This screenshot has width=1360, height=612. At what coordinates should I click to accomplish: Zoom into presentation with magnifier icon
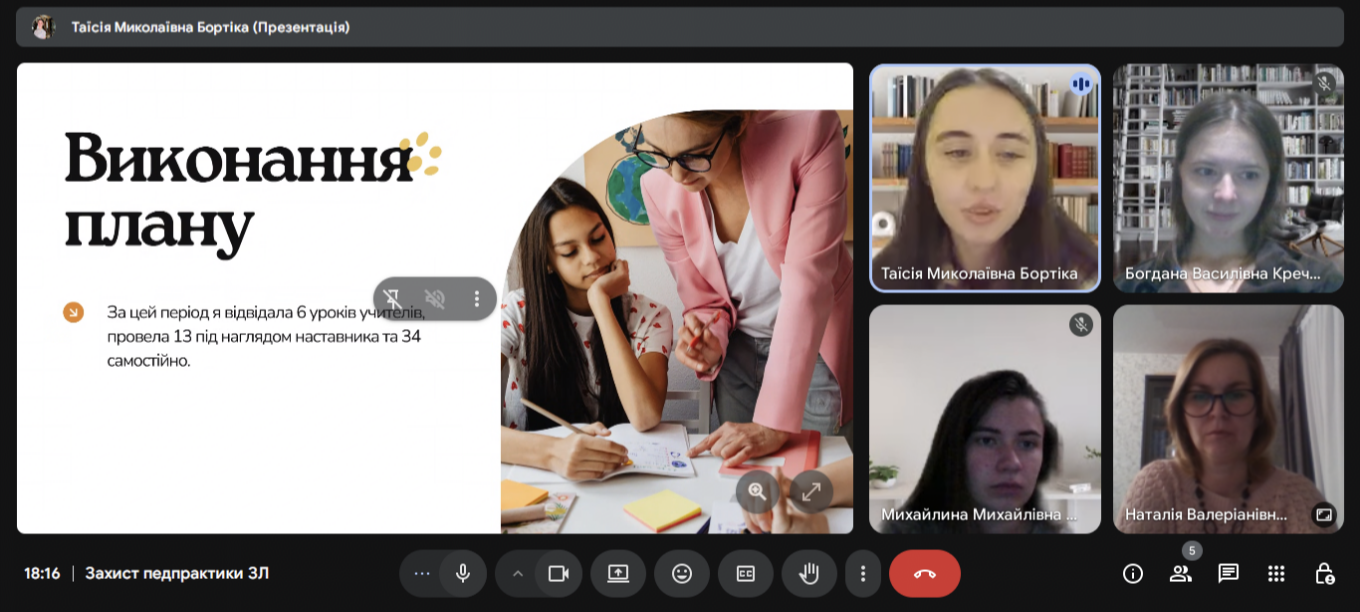tap(757, 491)
